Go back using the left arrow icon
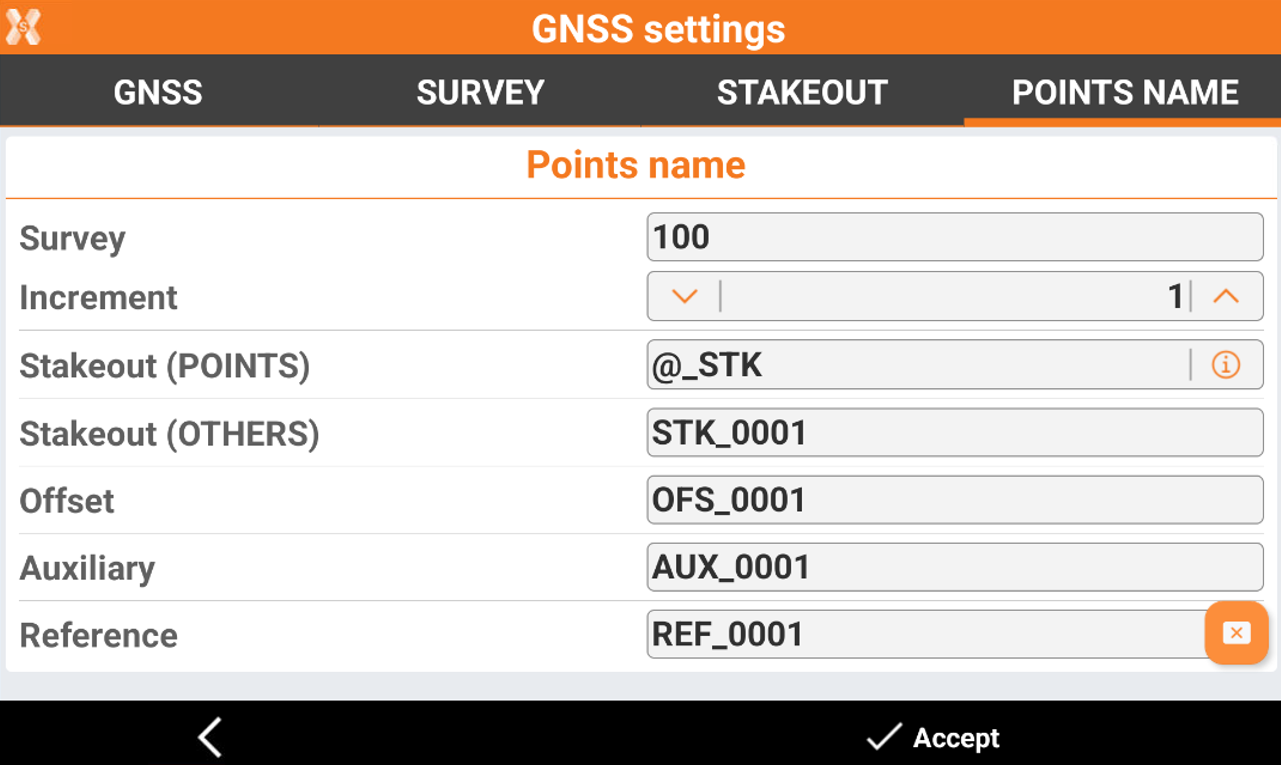This screenshot has height=765, width=1281. point(209,738)
